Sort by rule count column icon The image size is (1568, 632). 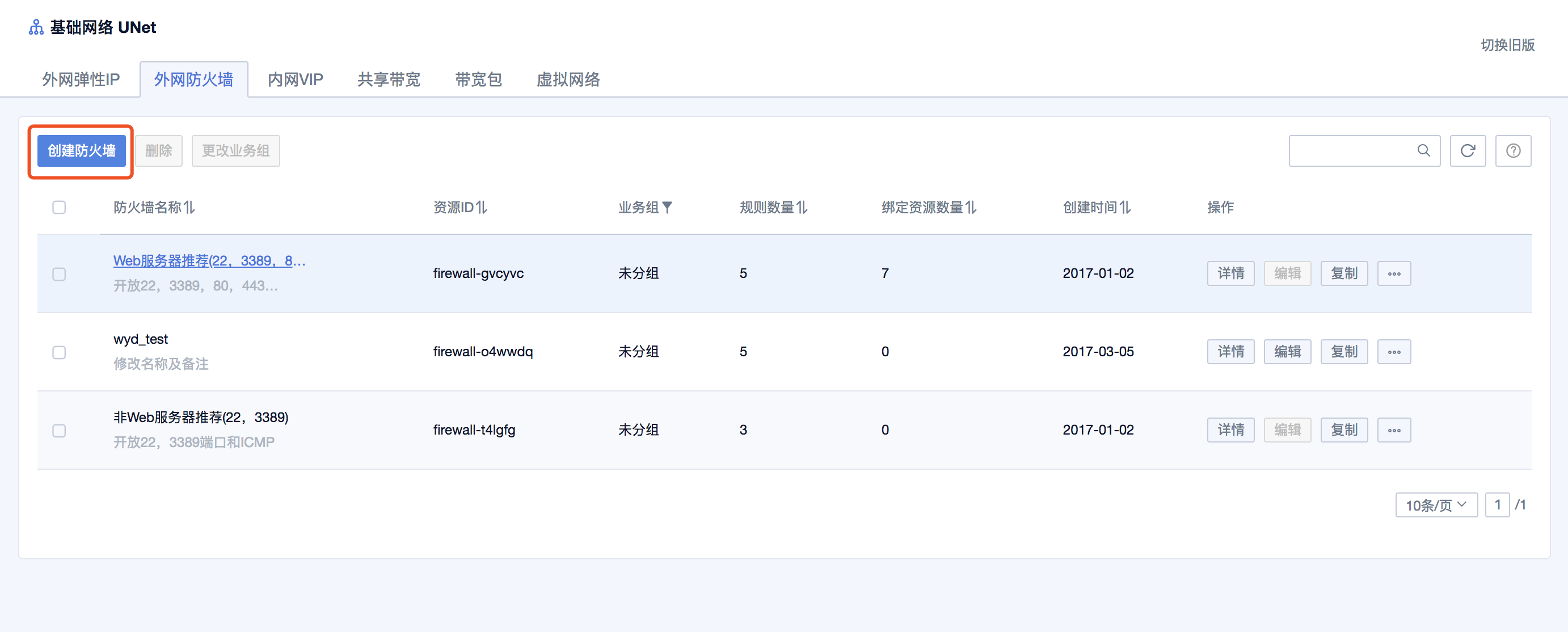coord(802,208)
